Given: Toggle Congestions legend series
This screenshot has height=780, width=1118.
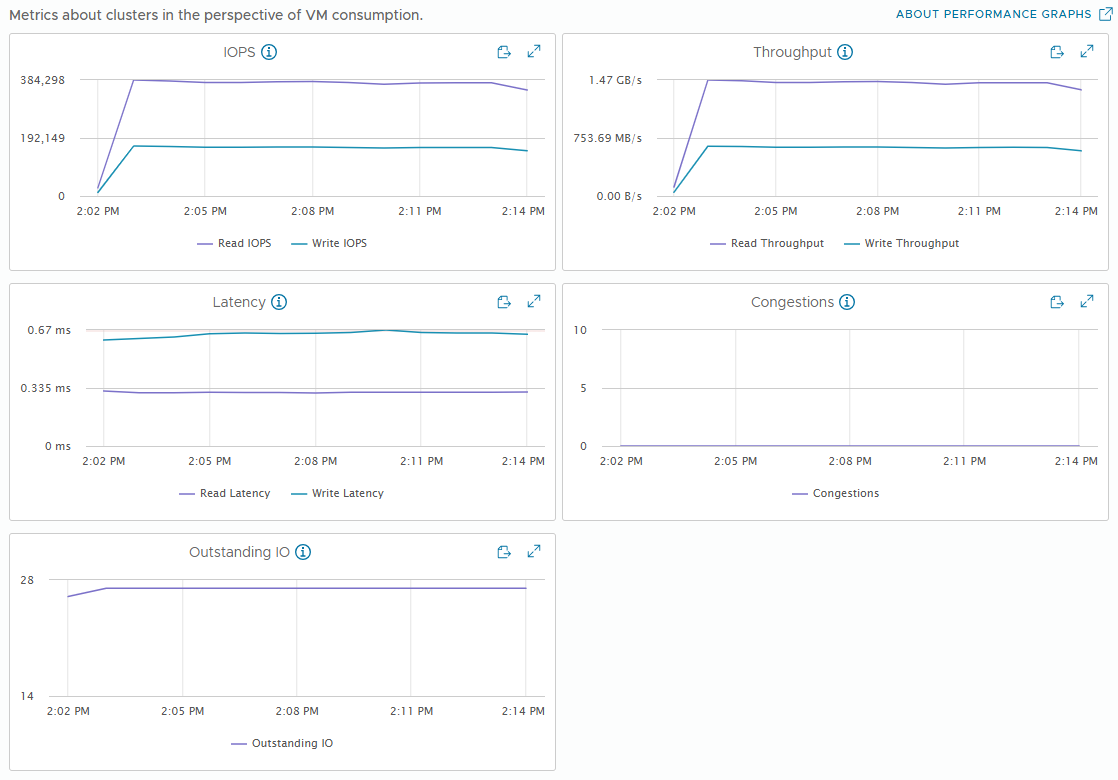Looking at the screenshot, I should (836, 493).
